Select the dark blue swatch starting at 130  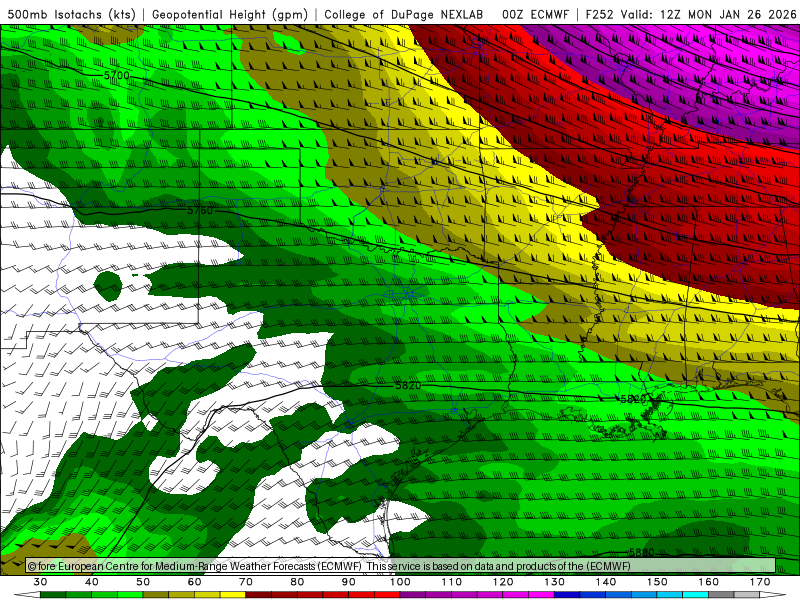[567, 594]
